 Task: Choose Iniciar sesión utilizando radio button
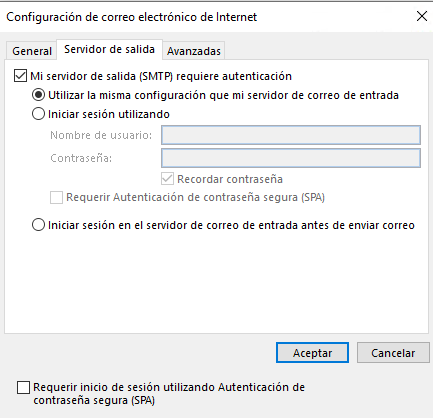click(38, 114)
